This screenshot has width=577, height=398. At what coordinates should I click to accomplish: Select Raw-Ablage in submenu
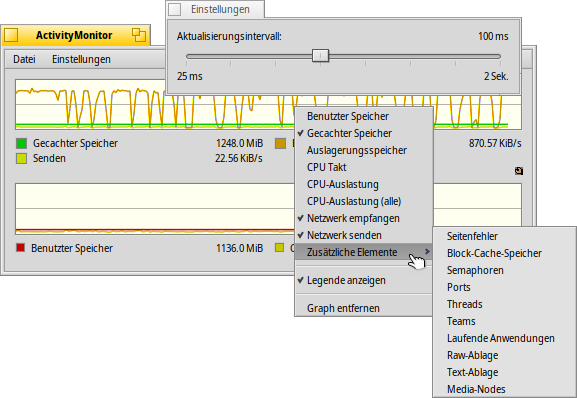pos(504,355)
